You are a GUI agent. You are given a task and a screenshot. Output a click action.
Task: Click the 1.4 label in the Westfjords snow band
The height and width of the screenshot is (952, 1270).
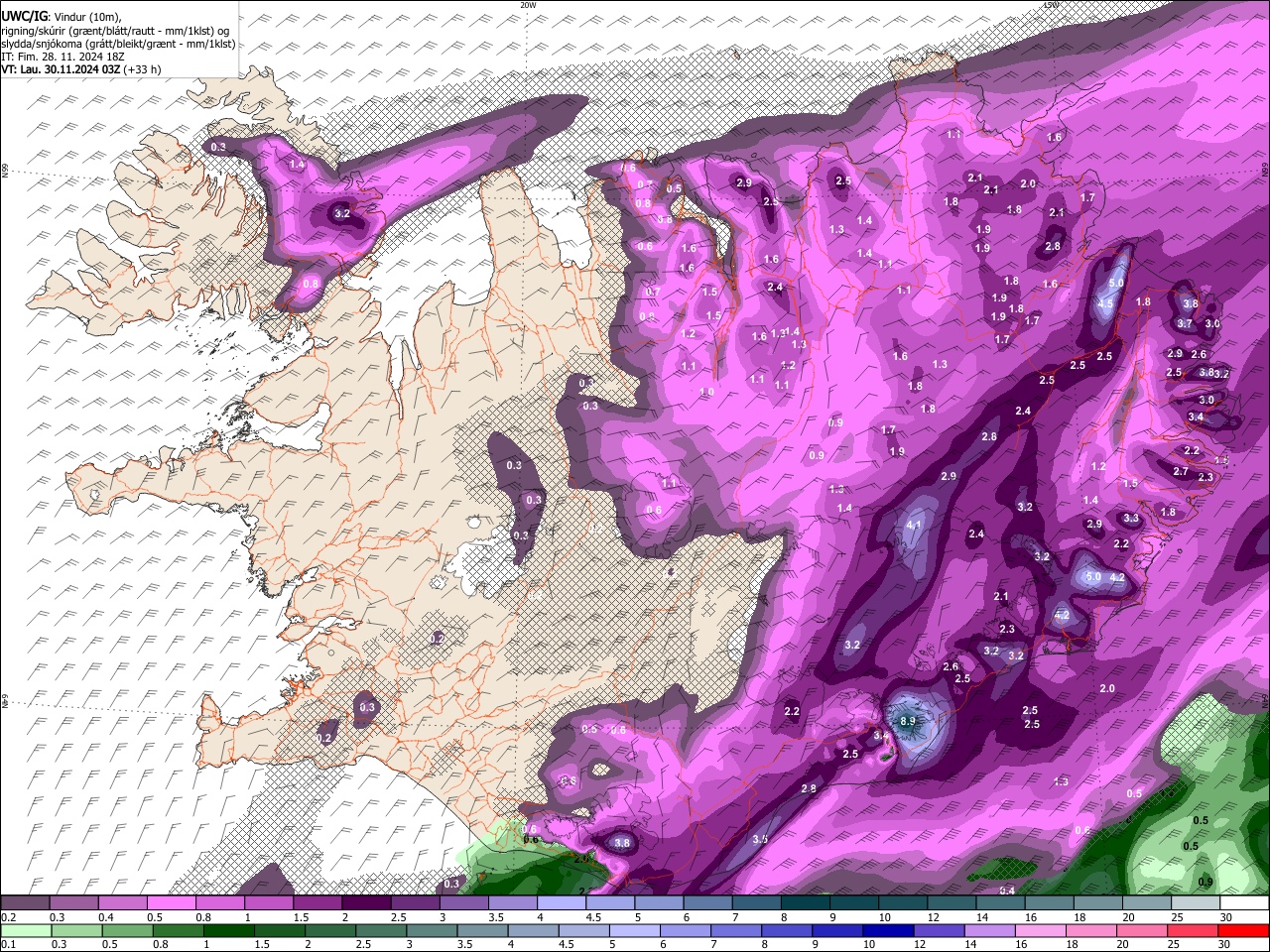point(296,164)
